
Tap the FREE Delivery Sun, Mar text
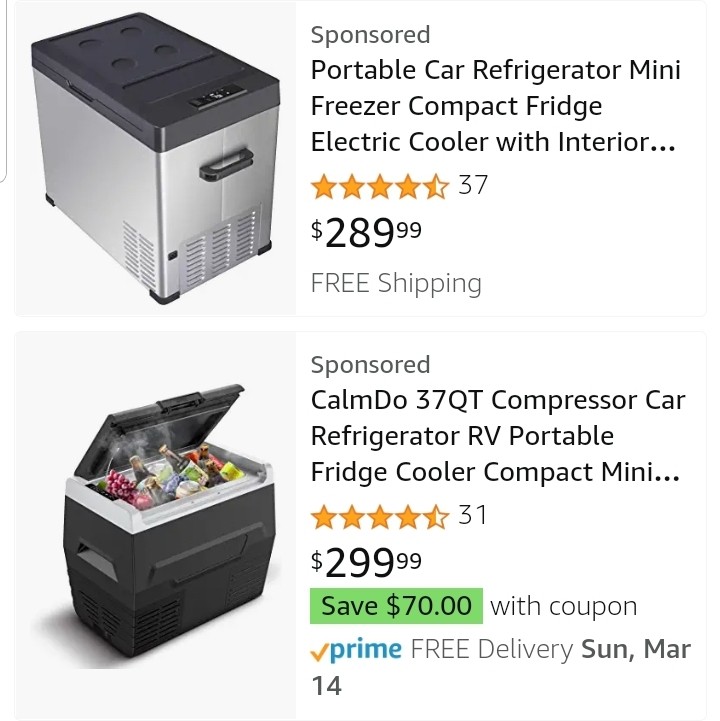[x=550, y=650]
